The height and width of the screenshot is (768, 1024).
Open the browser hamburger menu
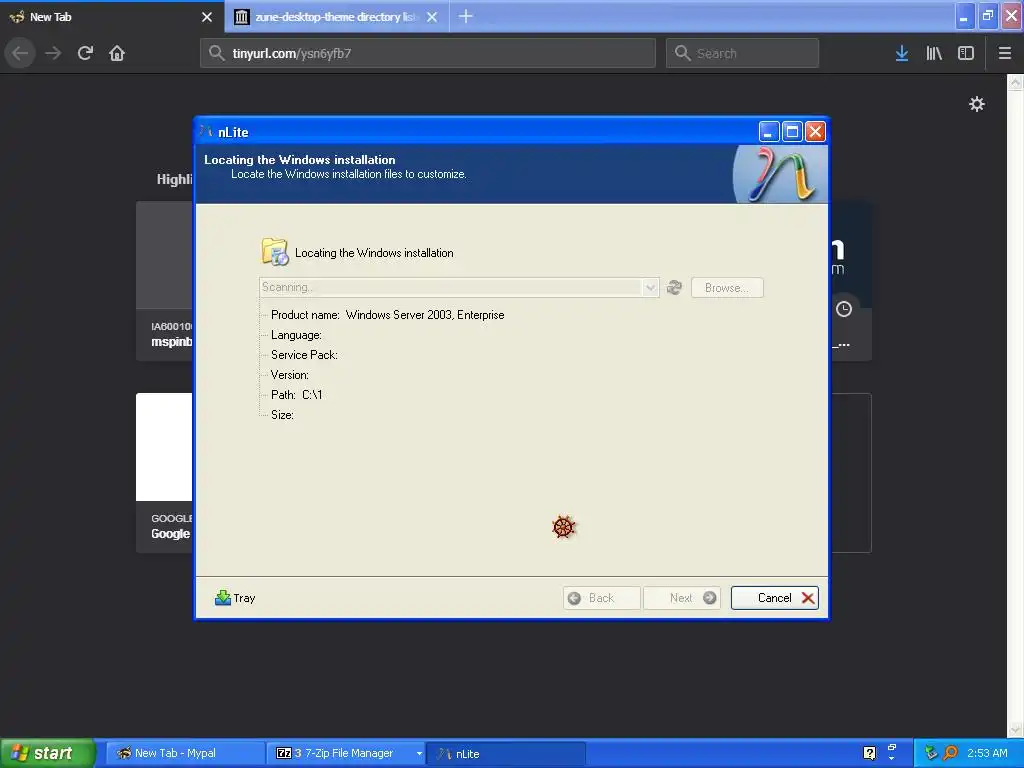(1004, 53)
